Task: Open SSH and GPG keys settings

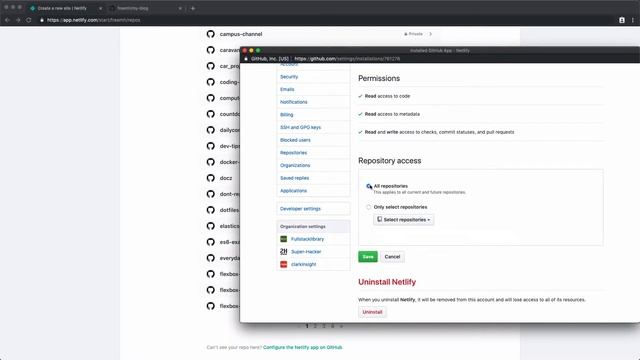Action: 300,127
